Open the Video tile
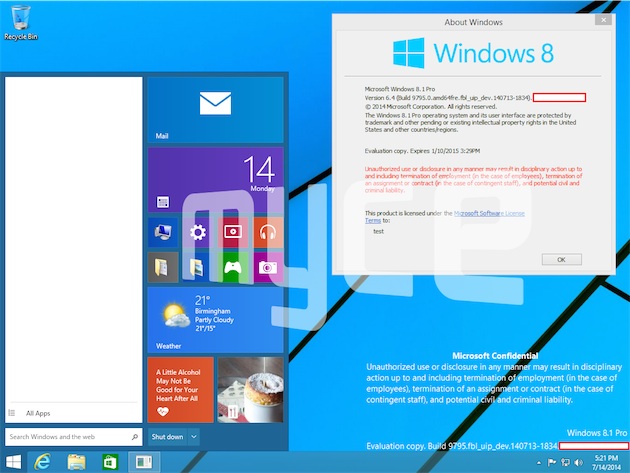 point(233,232)
